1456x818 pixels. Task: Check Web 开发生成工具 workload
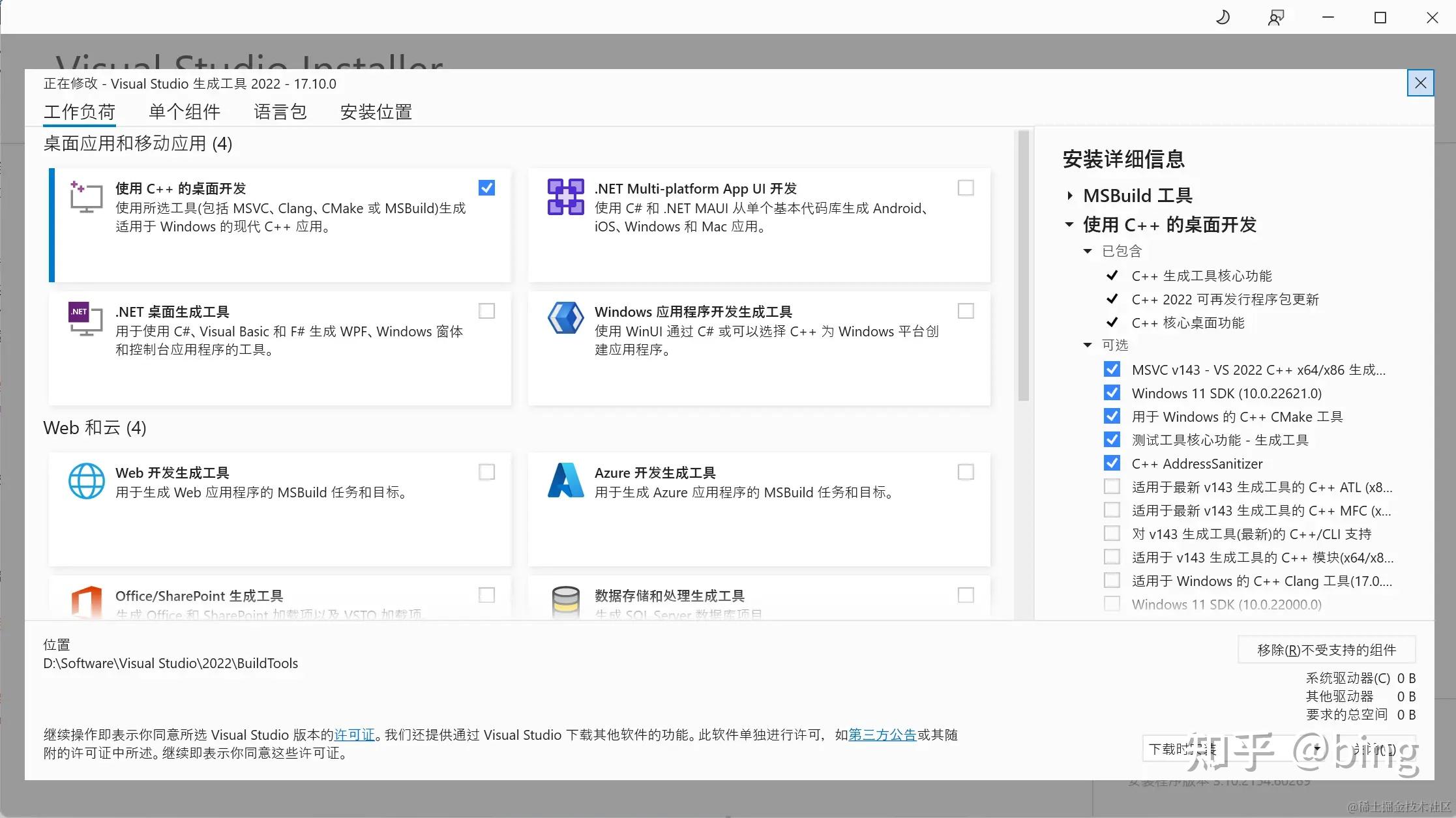(x=486, y=472)
